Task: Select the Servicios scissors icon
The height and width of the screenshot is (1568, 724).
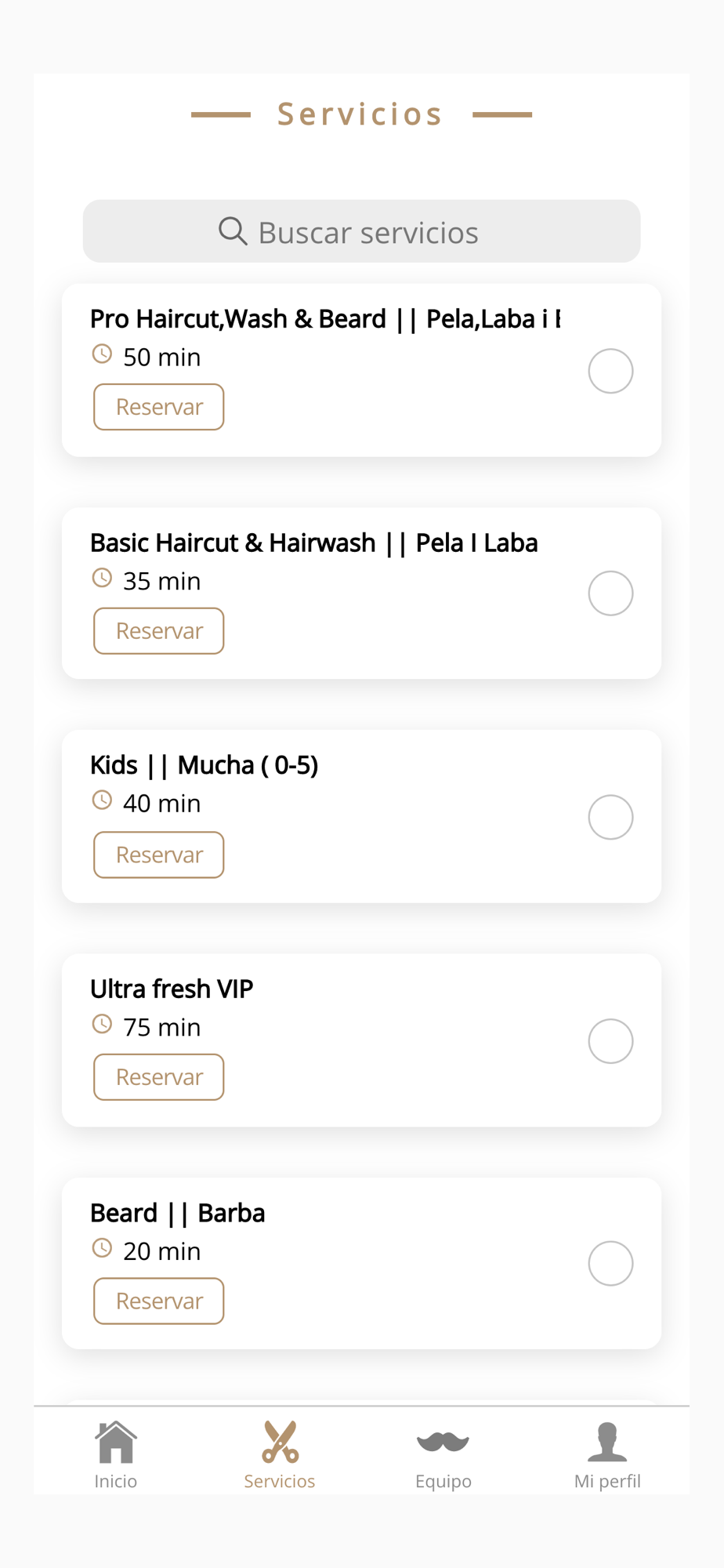Action: pyautogui.click(x=280, y=1442)
